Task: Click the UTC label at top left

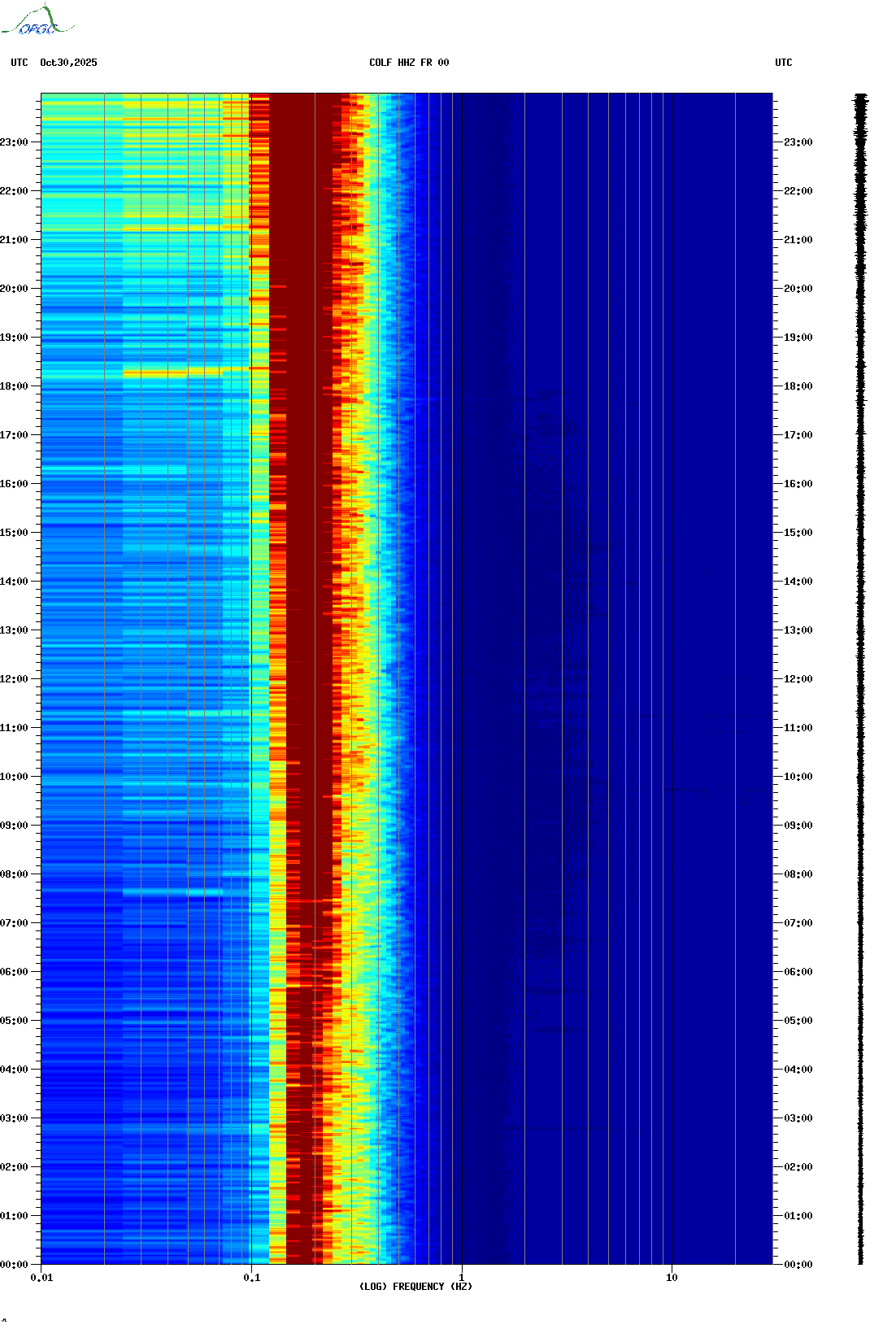Action: [x=20, y=63]
